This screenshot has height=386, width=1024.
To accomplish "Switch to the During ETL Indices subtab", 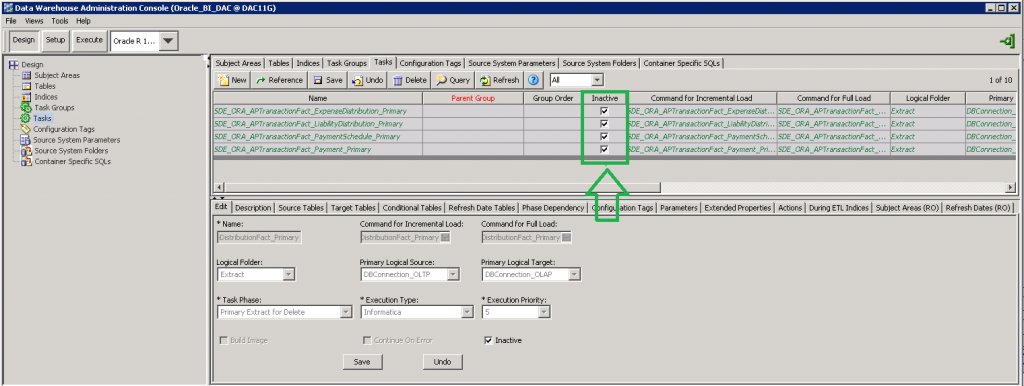I will 839,208.
